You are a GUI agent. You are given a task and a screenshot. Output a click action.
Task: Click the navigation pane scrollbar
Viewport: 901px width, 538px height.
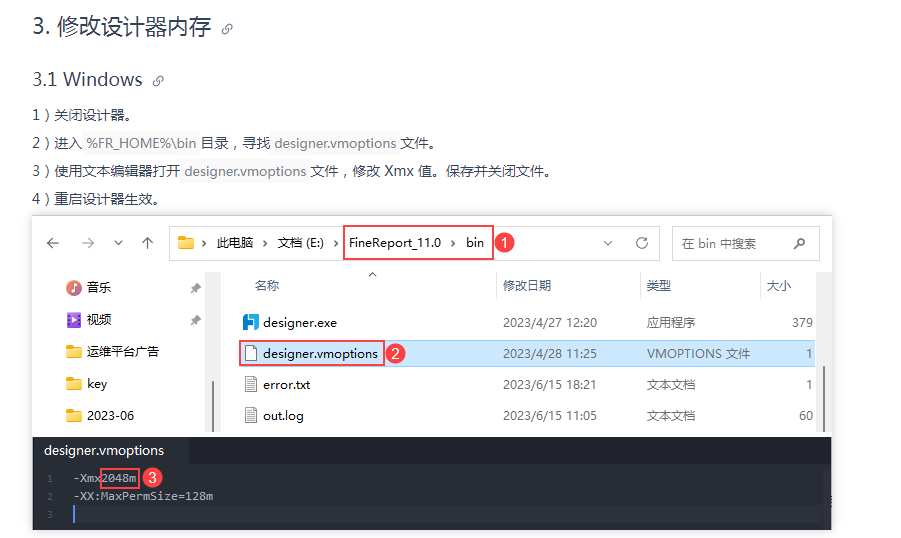click(213, 406)
